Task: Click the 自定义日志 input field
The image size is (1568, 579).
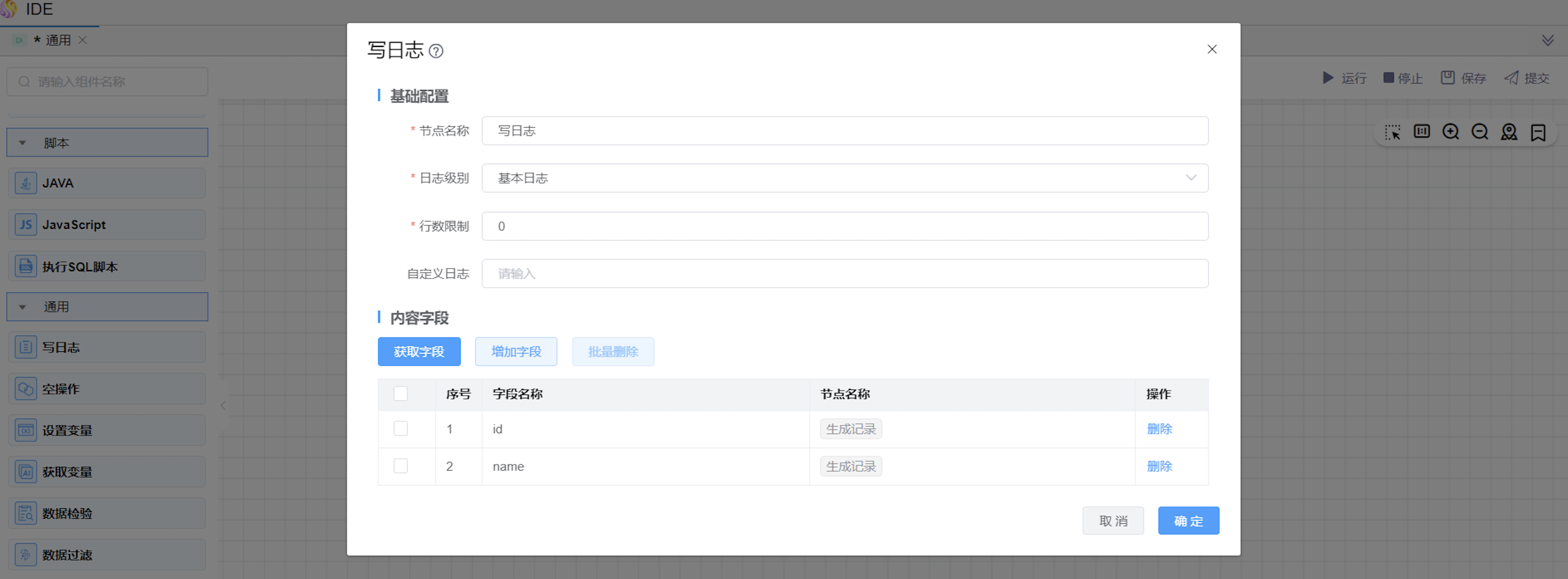Action: click(x=844, y=273)
